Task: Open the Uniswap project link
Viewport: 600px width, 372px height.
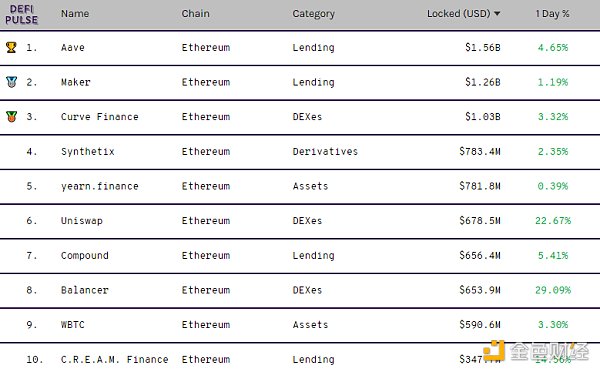Action: click(x=82, y=221)
